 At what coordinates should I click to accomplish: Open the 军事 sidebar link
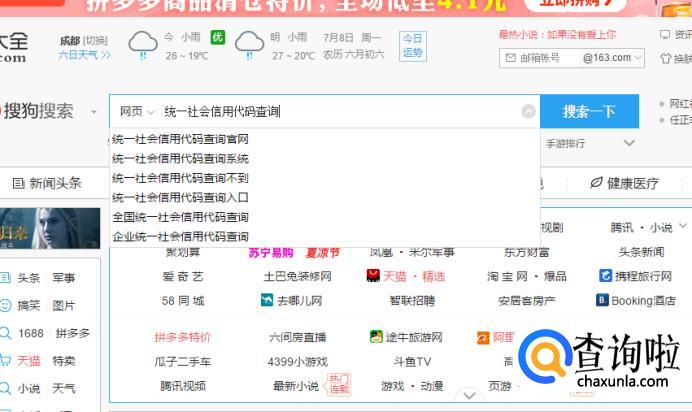(x=64, y=278)
